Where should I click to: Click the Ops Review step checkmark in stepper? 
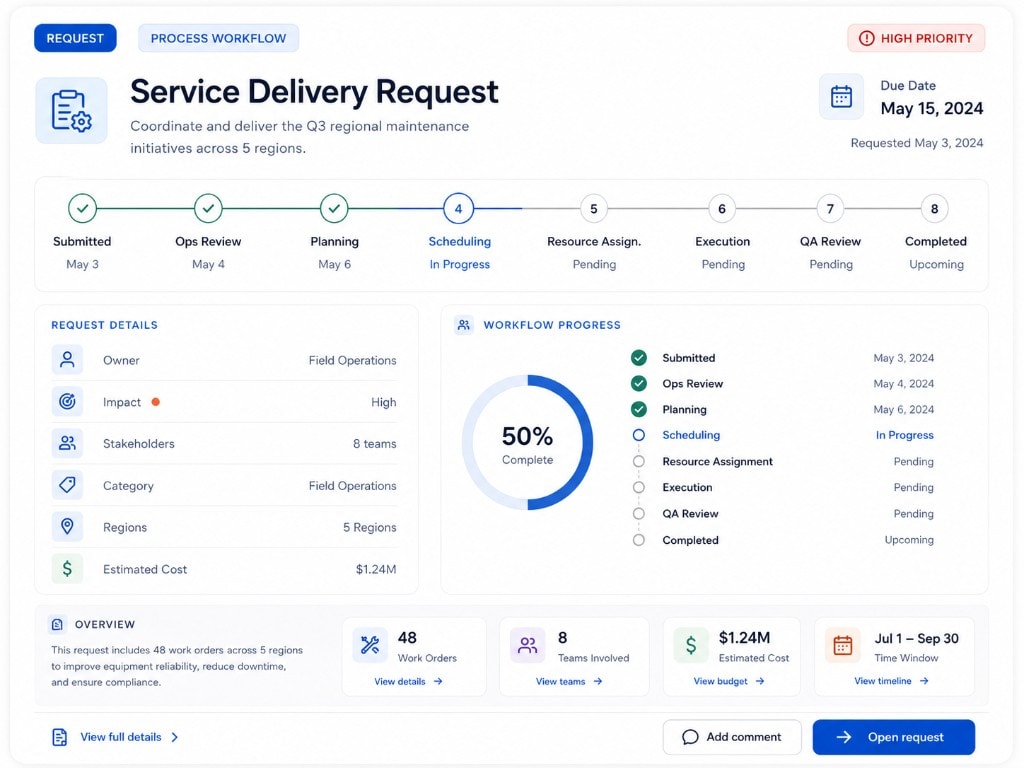[x=208, y=208]
